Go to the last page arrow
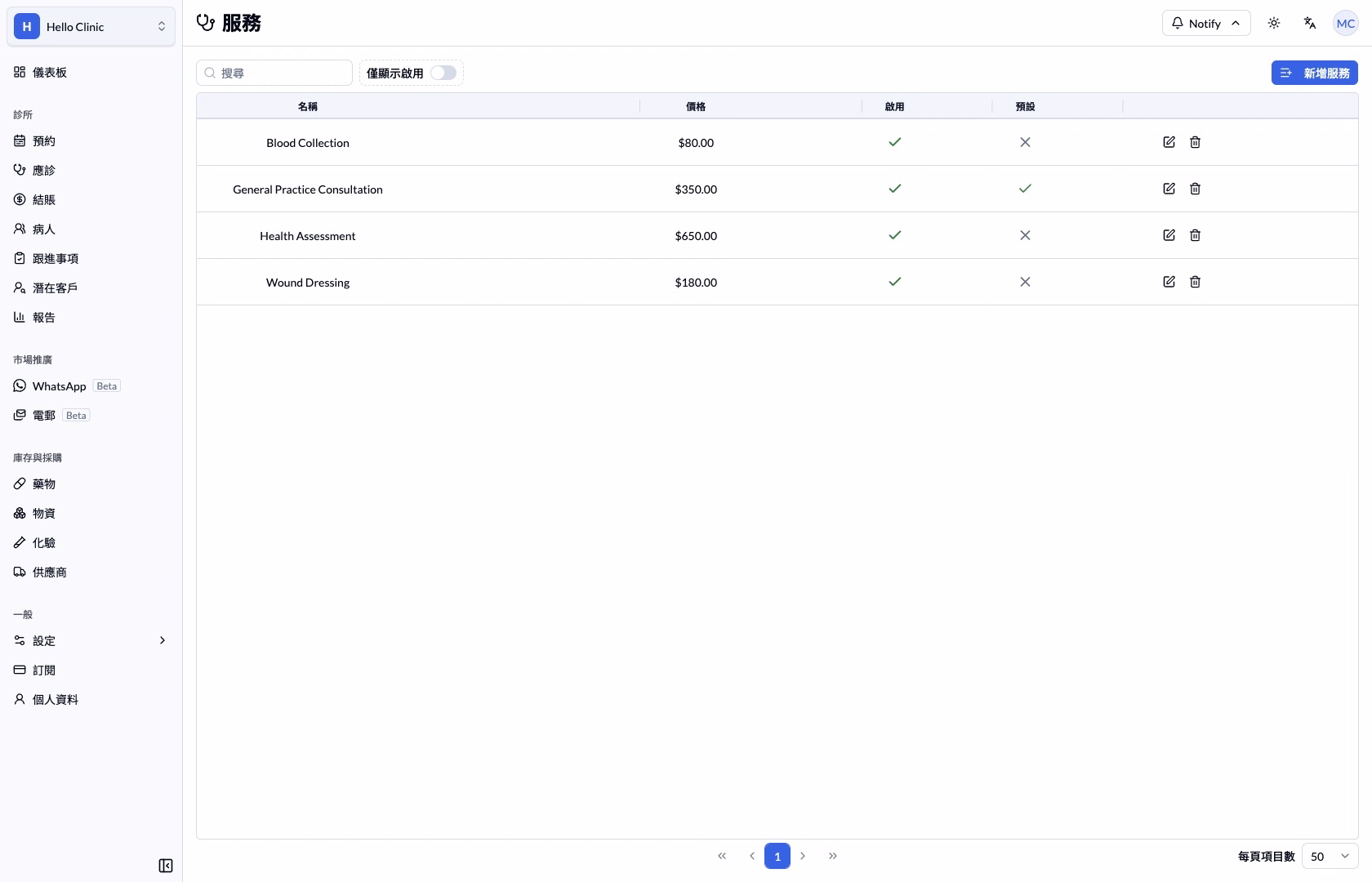1372x882 pixels. [x=833, y=856]
